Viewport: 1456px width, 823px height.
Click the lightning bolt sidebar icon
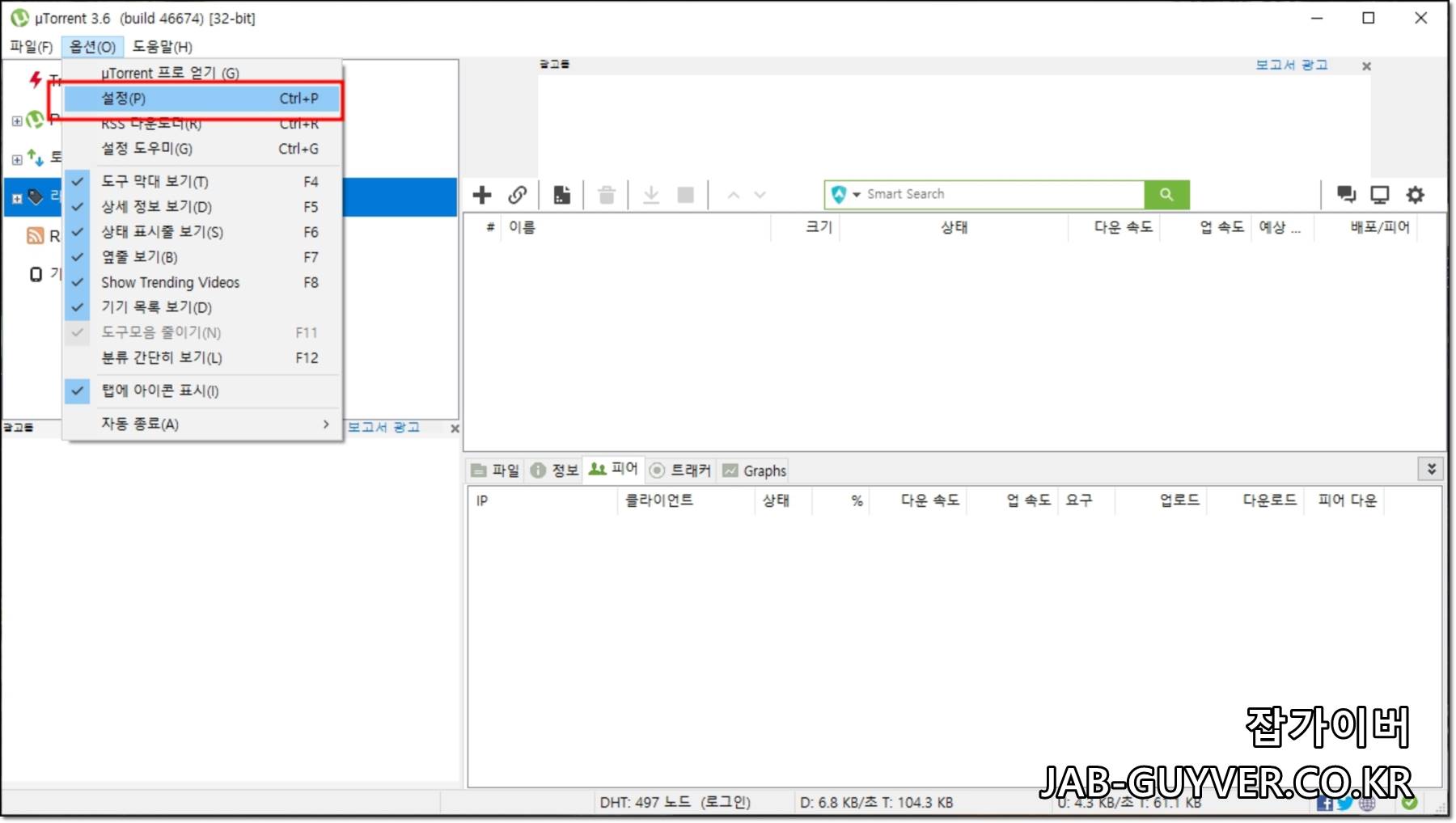(36, 79)
